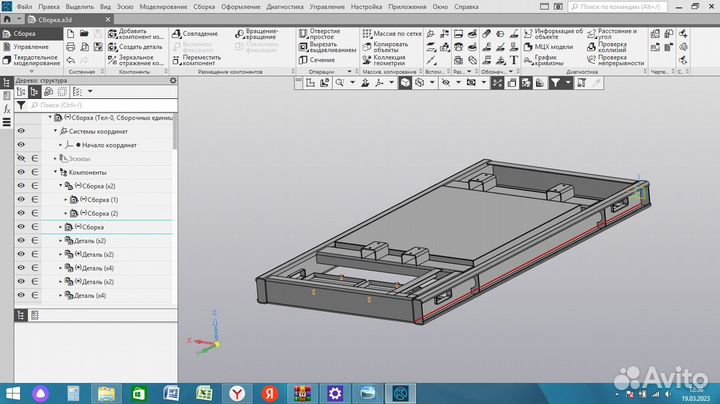
Task: Toggle inclusion icon next to Сборка (x2)
Action: pyautogui.click(x=35, y=186)
